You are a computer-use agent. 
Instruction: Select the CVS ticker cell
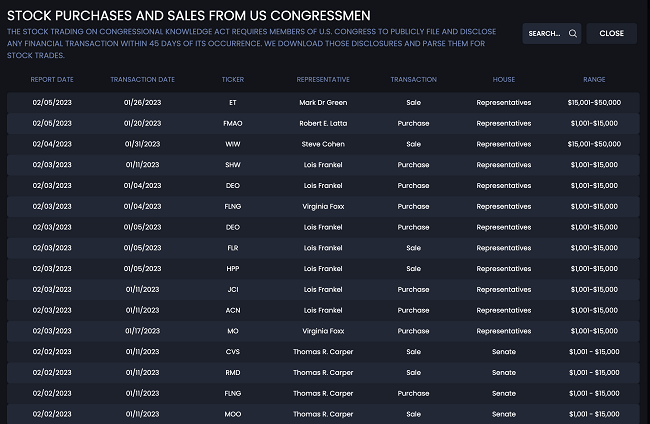click(233, 351)
